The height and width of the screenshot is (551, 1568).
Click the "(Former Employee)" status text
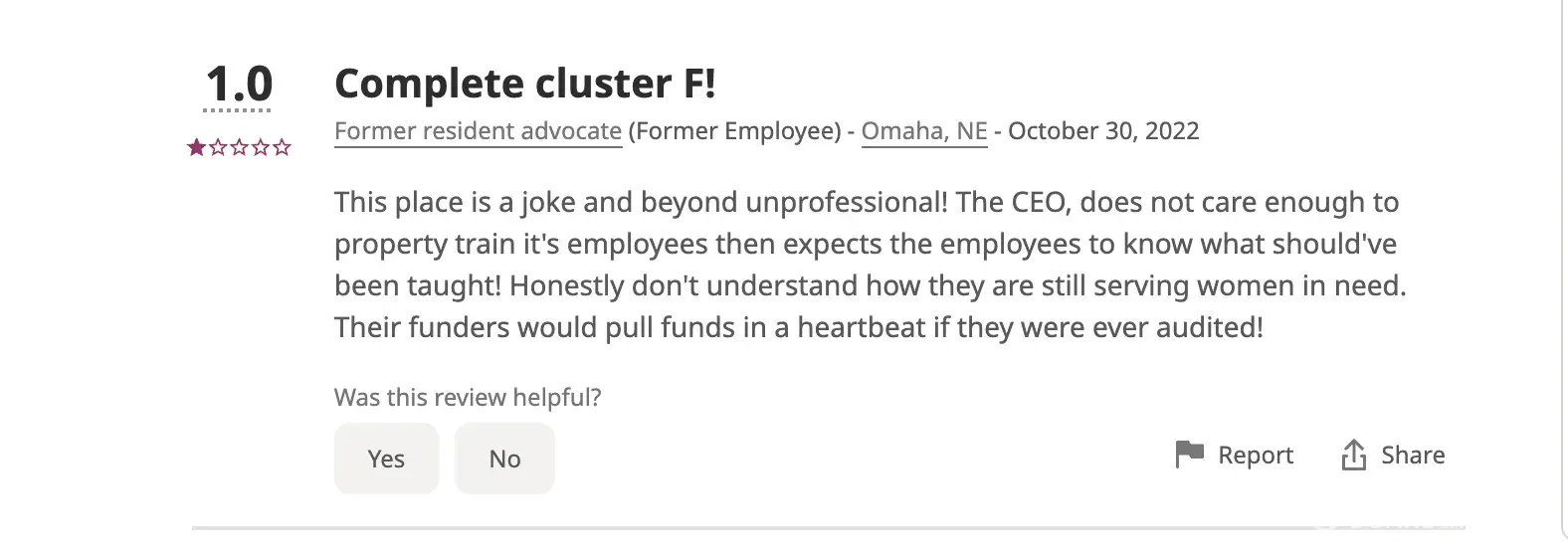[735, 131]
